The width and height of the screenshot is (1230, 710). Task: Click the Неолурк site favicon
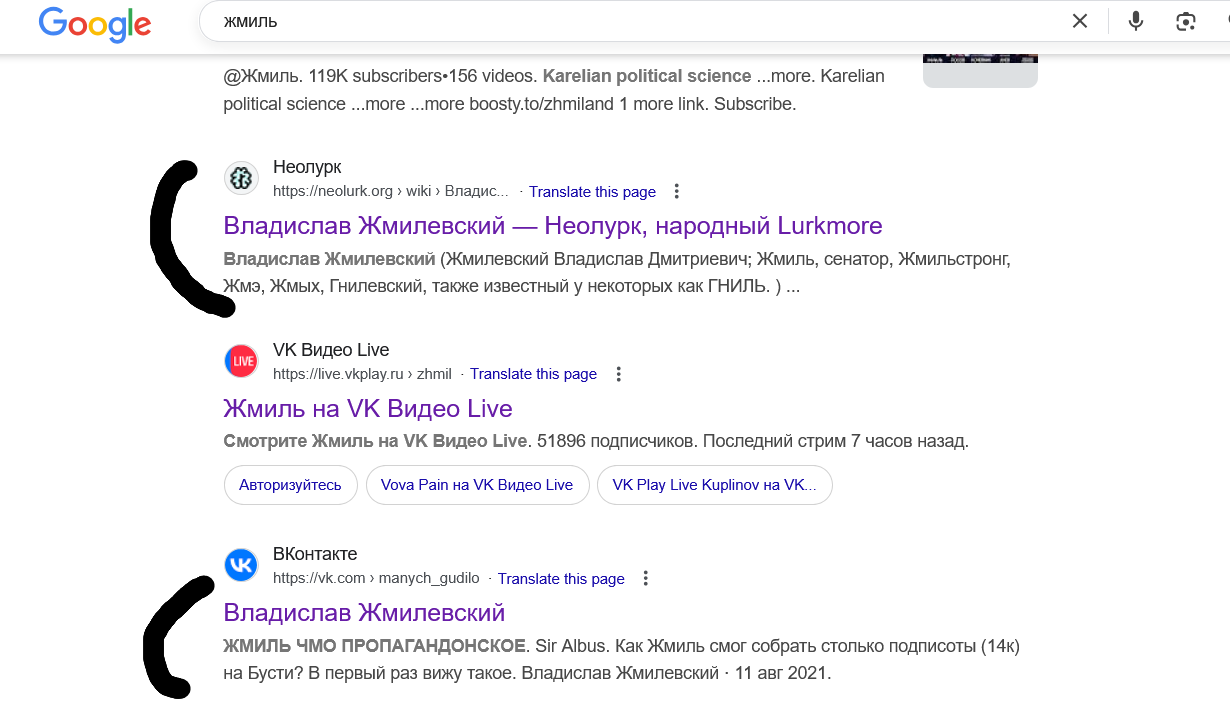click(241, 178)
